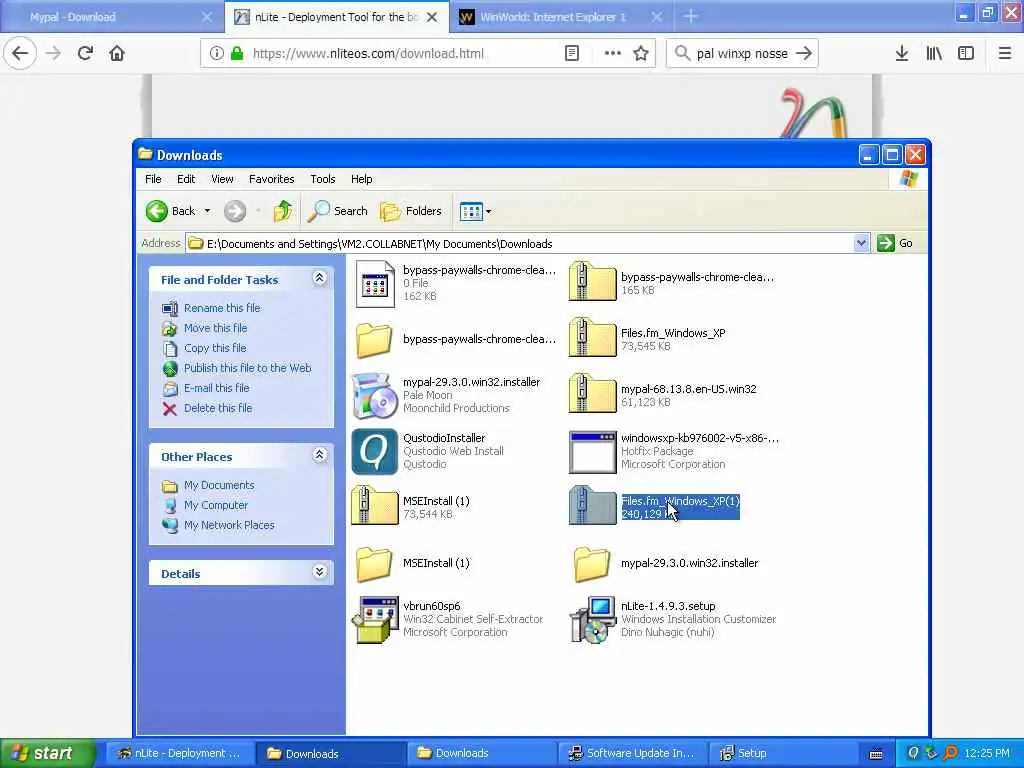Select the nLite-1.4.9.3.setup icon
This screenshot has width=1024, height=768.
592,620
